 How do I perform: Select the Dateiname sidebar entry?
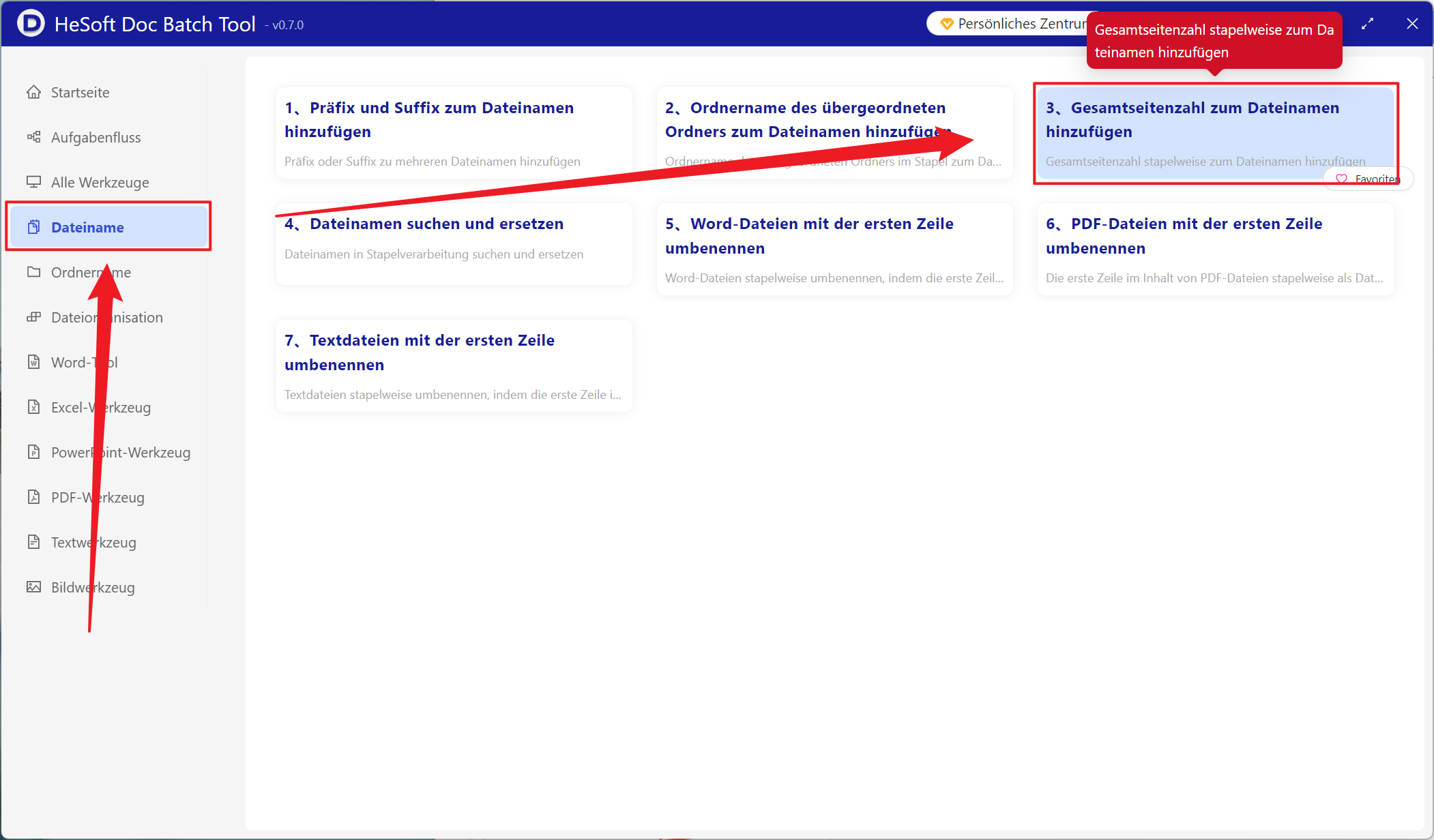tap(108, 227)
